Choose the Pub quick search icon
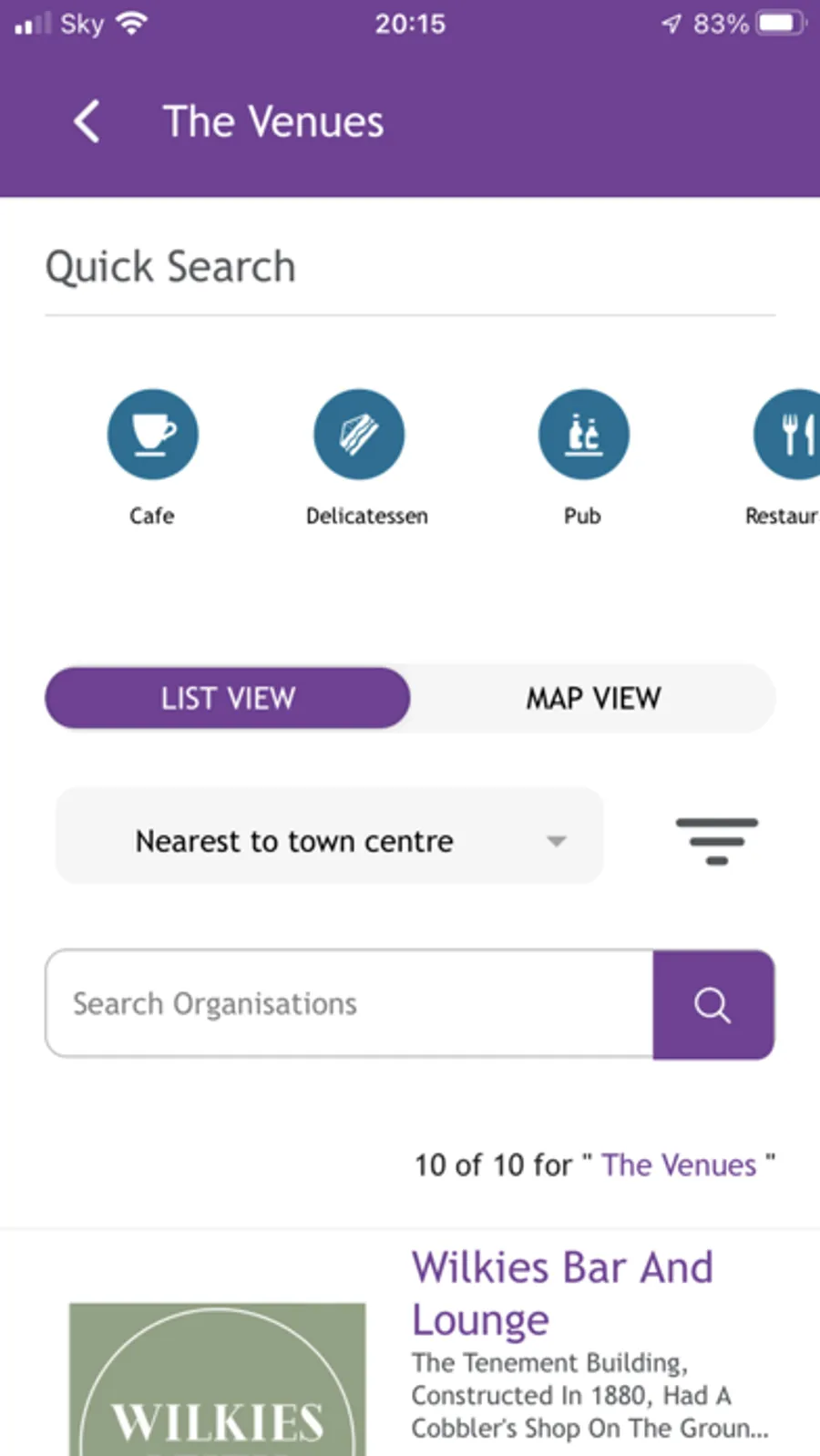Viewport: 820px width, 1456px height. (x=583, y=435)
